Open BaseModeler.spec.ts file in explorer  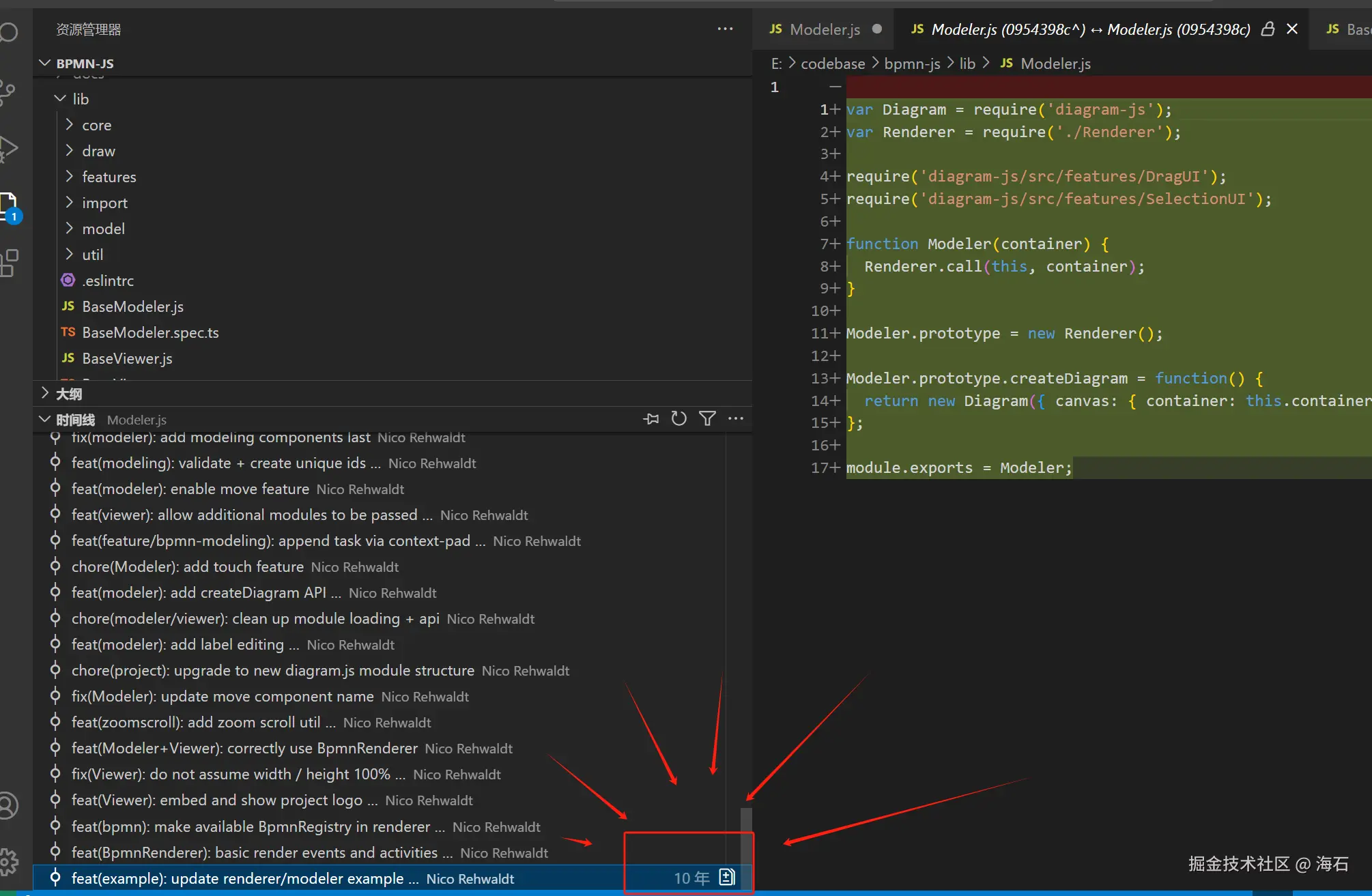[150, 332]
